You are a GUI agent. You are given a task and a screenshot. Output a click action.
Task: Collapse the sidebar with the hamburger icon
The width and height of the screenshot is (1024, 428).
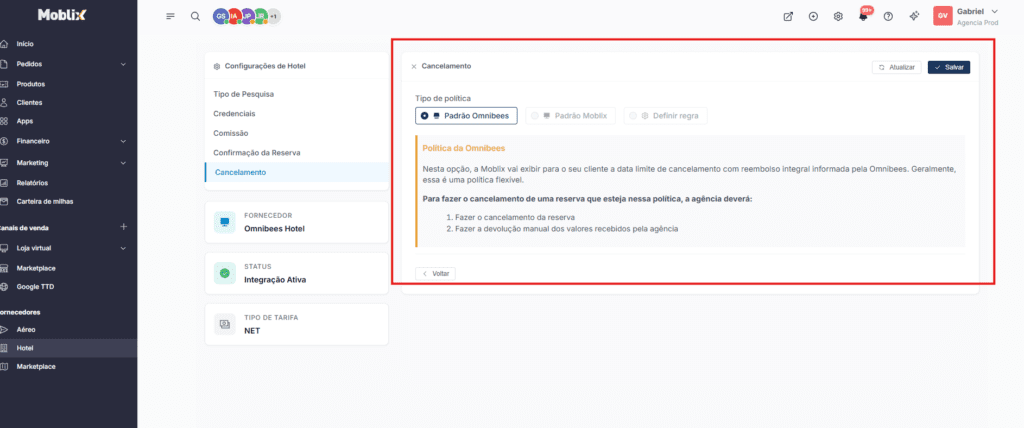pos(170,16)
